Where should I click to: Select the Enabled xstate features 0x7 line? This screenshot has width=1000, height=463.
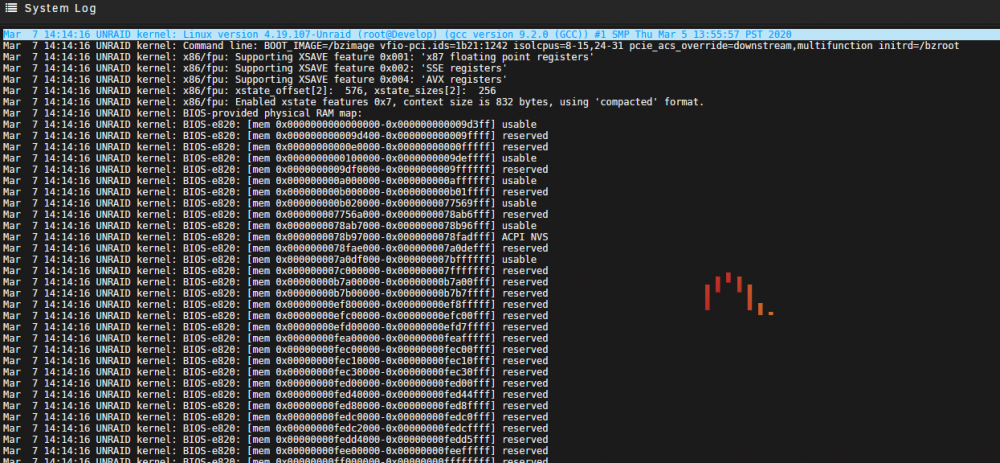point(353,102)
